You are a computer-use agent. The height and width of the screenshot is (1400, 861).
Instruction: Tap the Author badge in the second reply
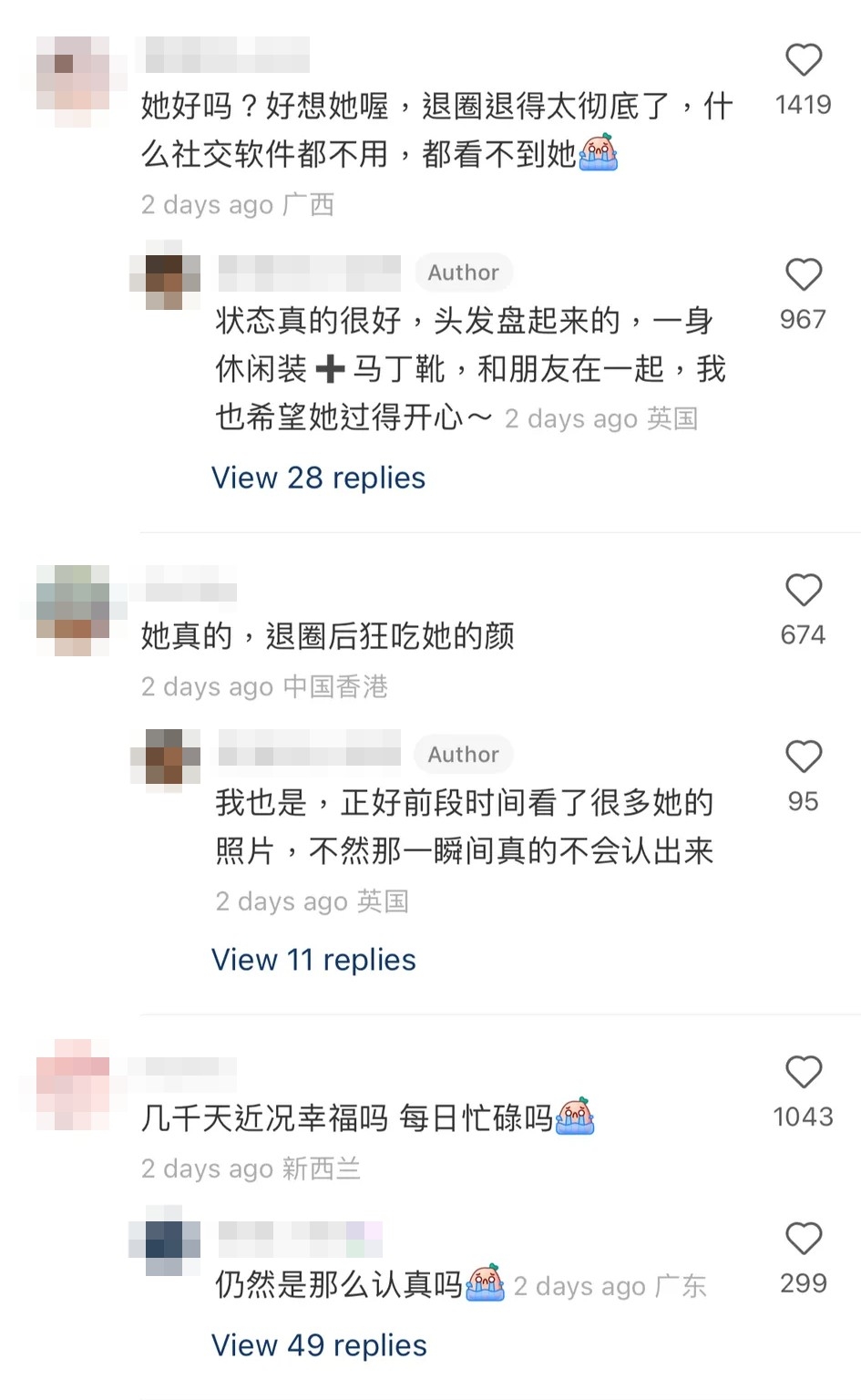(464, 755)
